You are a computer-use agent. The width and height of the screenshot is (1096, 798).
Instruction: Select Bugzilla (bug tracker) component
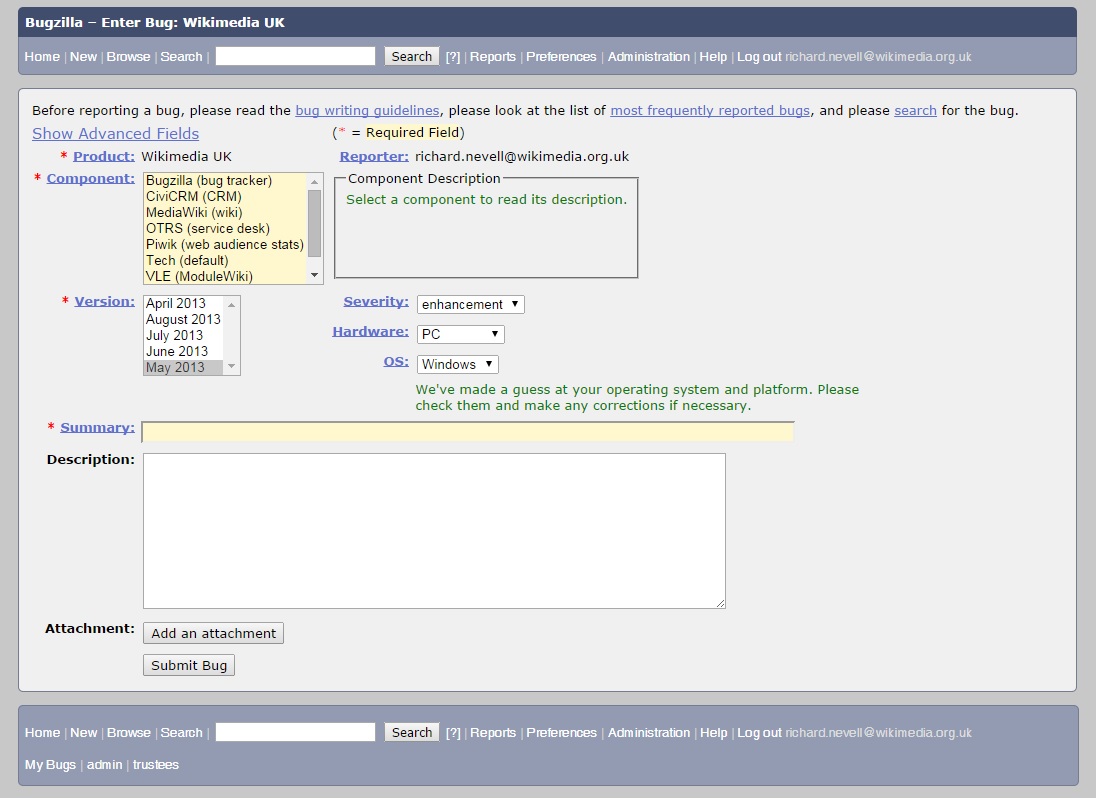coord(224,180)
